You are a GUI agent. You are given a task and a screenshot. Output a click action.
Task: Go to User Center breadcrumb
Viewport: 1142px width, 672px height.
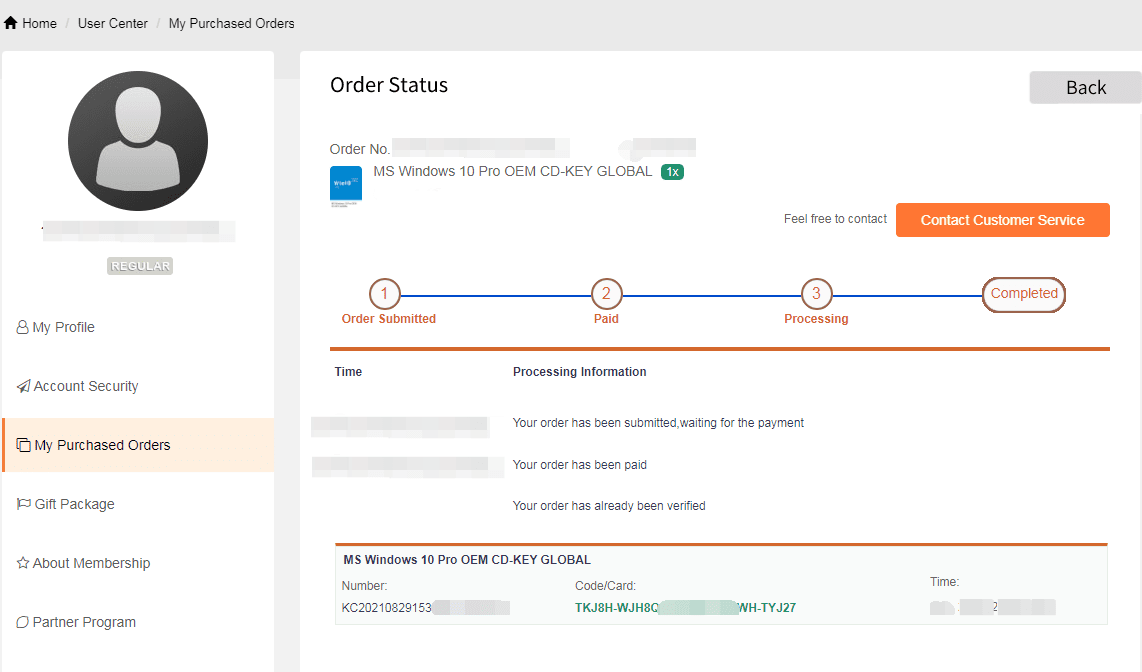point(113,23)
